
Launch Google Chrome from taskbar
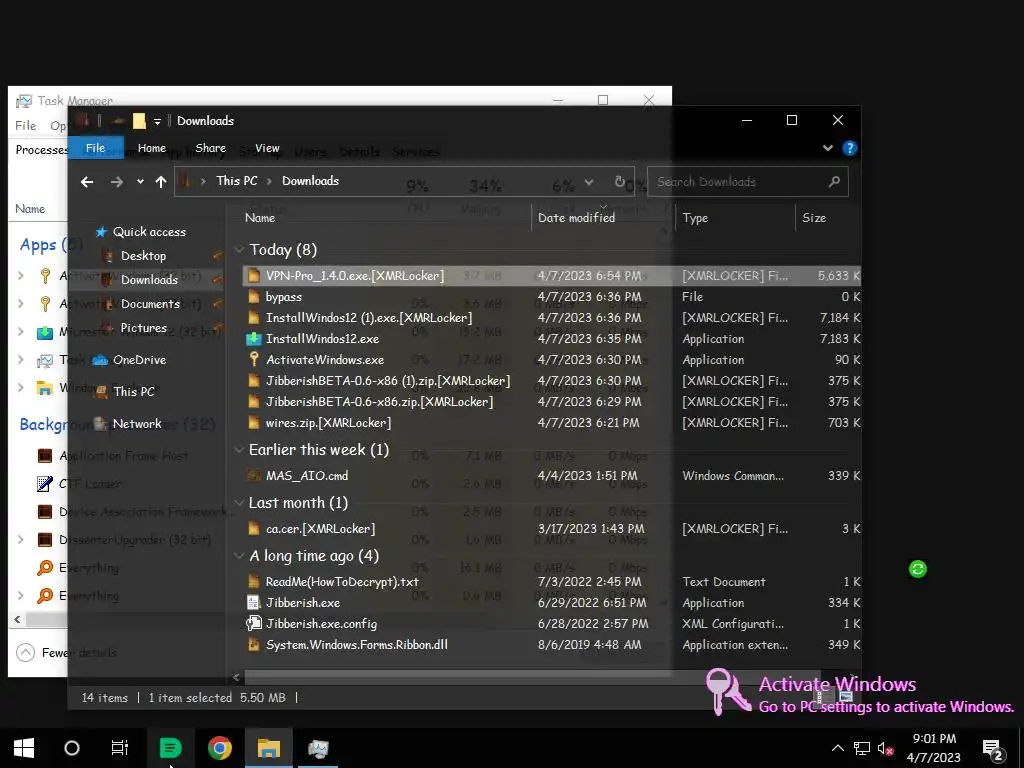(x=219, y=748)
